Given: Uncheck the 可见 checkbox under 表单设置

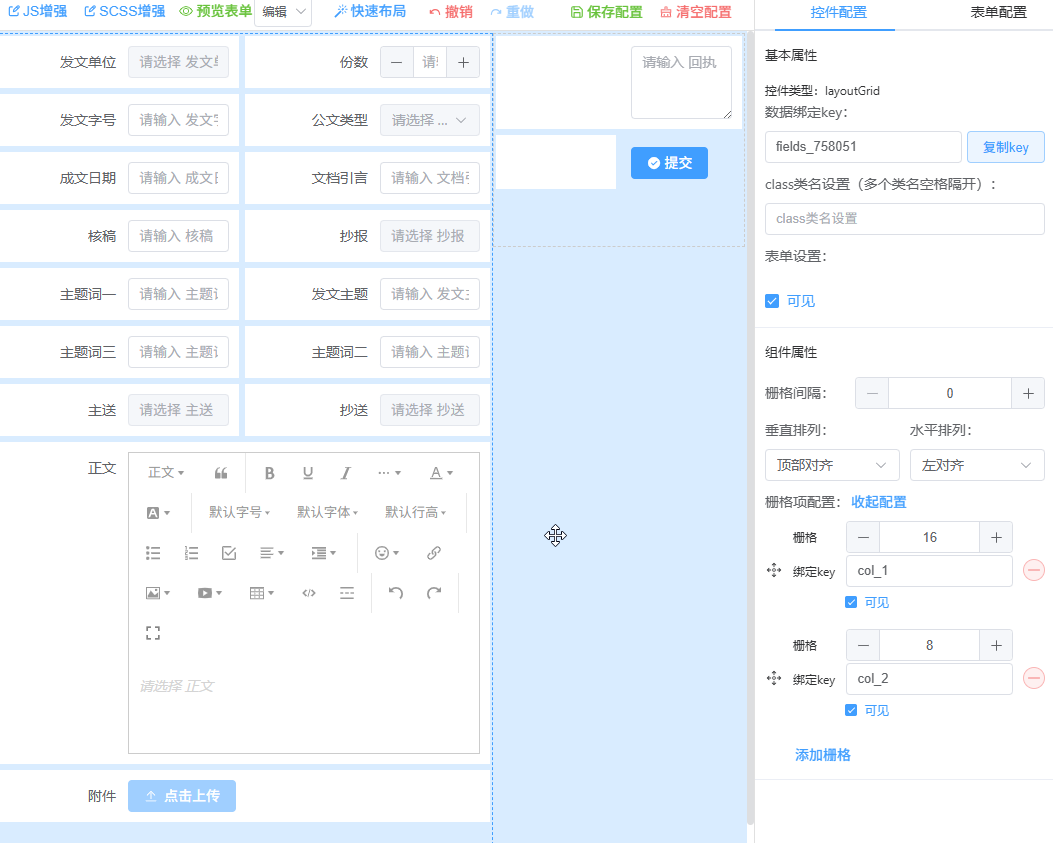Looking at the screenshot, I should pyautogui.click(x=772, y=301).
